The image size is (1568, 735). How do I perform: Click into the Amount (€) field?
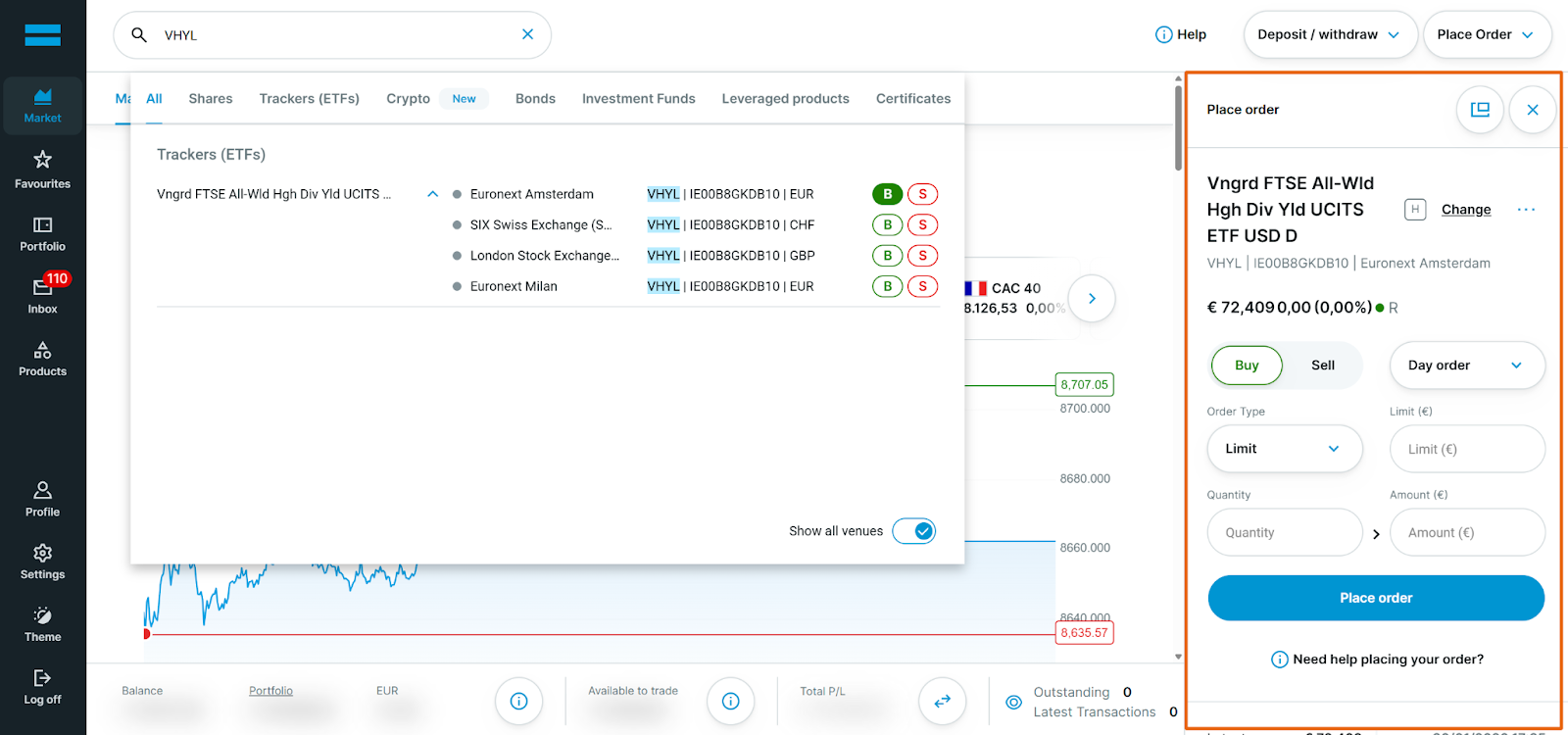1467,532
